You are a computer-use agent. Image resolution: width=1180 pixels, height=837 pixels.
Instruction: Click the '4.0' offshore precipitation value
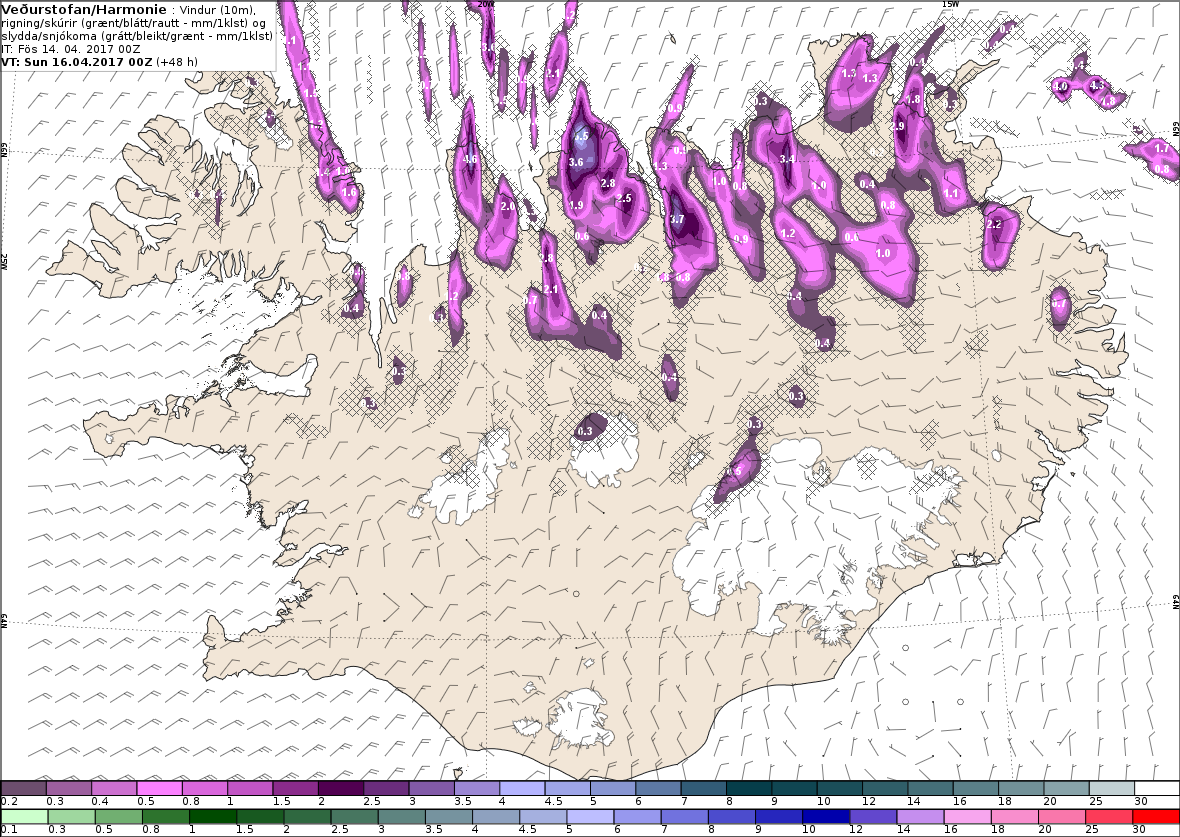[x=1060, y=87]
